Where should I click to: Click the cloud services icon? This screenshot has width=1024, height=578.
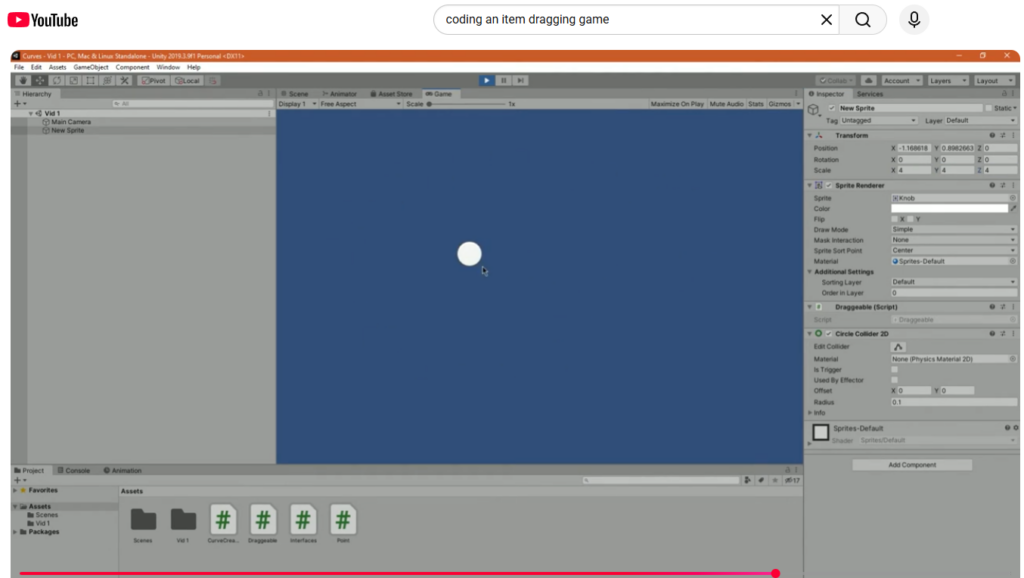point(868,80)
